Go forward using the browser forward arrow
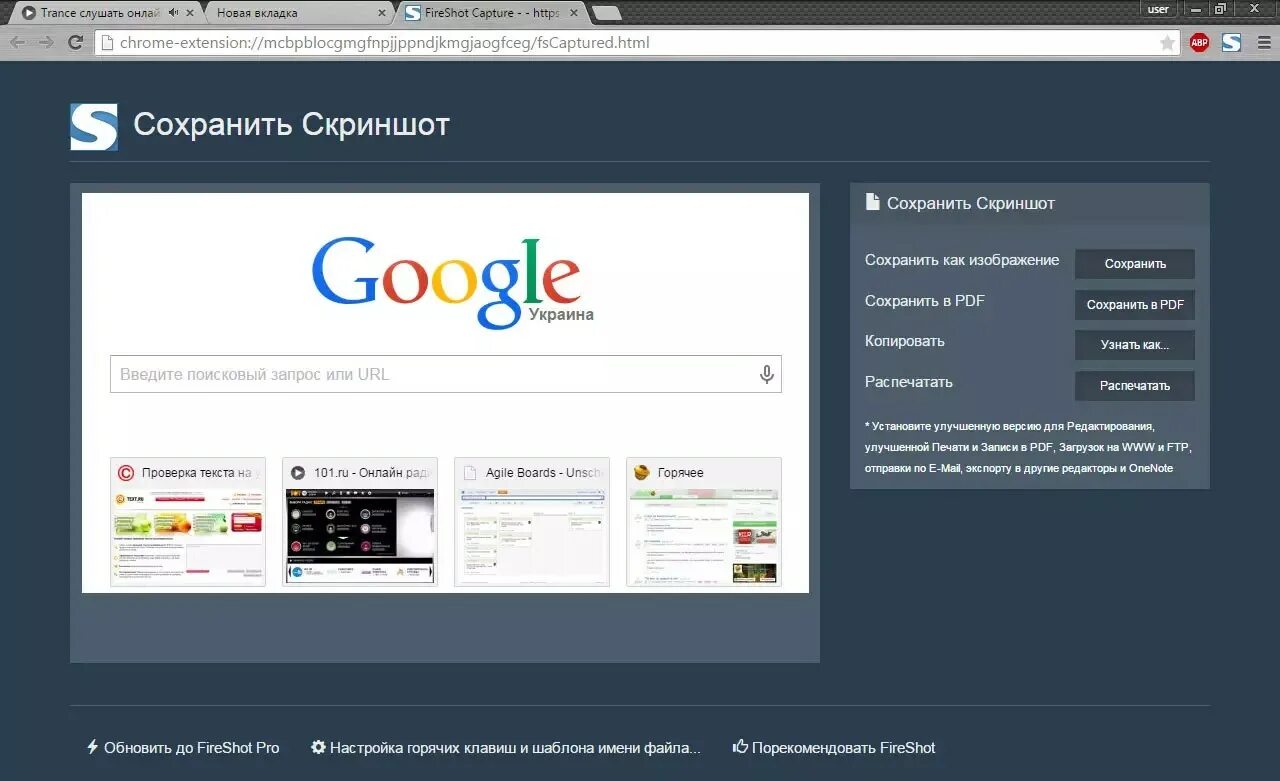Screen dimensions: 1280x781 click(46, 42)
